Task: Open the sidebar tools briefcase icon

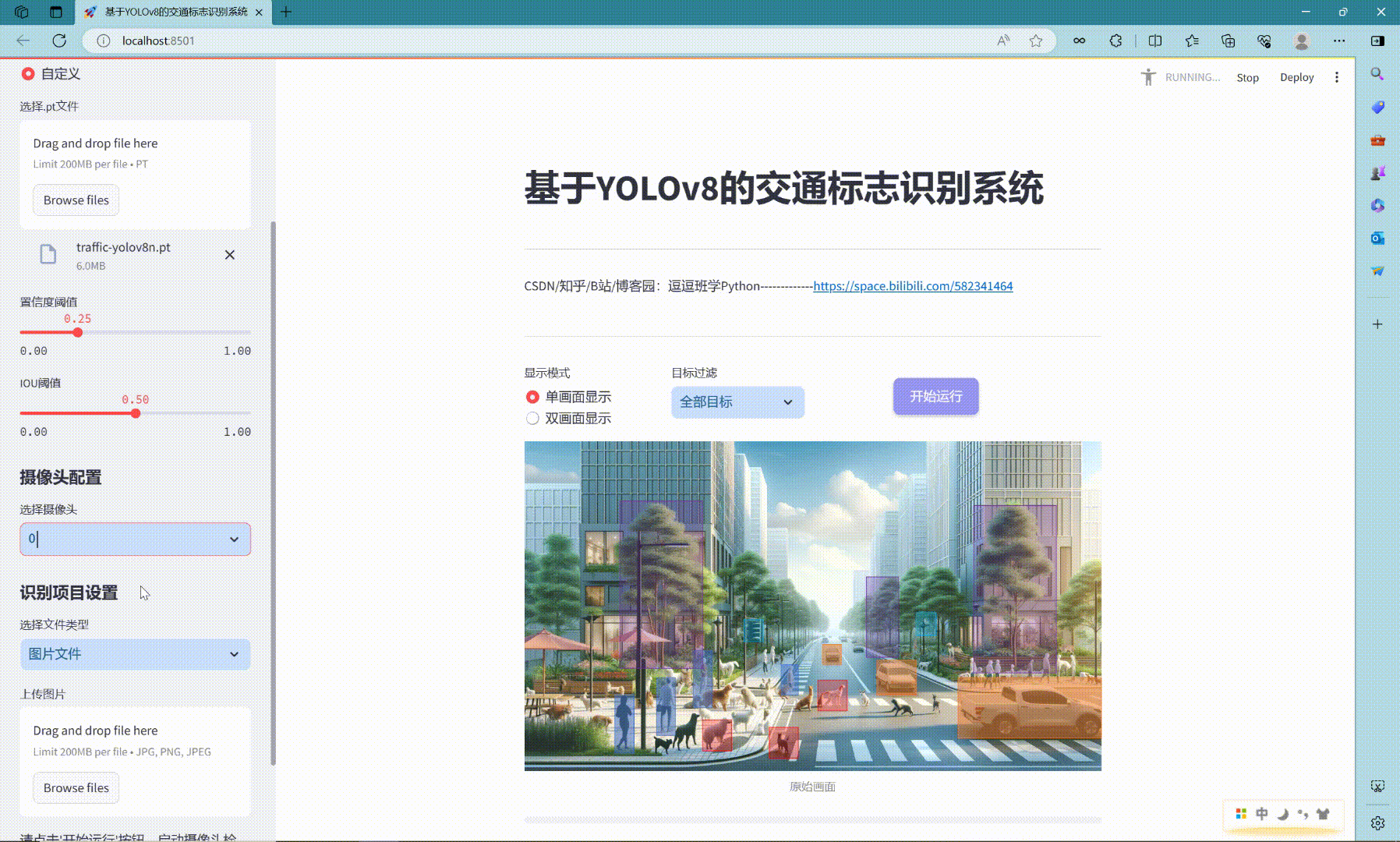Action: click(x=1377, y=140)
